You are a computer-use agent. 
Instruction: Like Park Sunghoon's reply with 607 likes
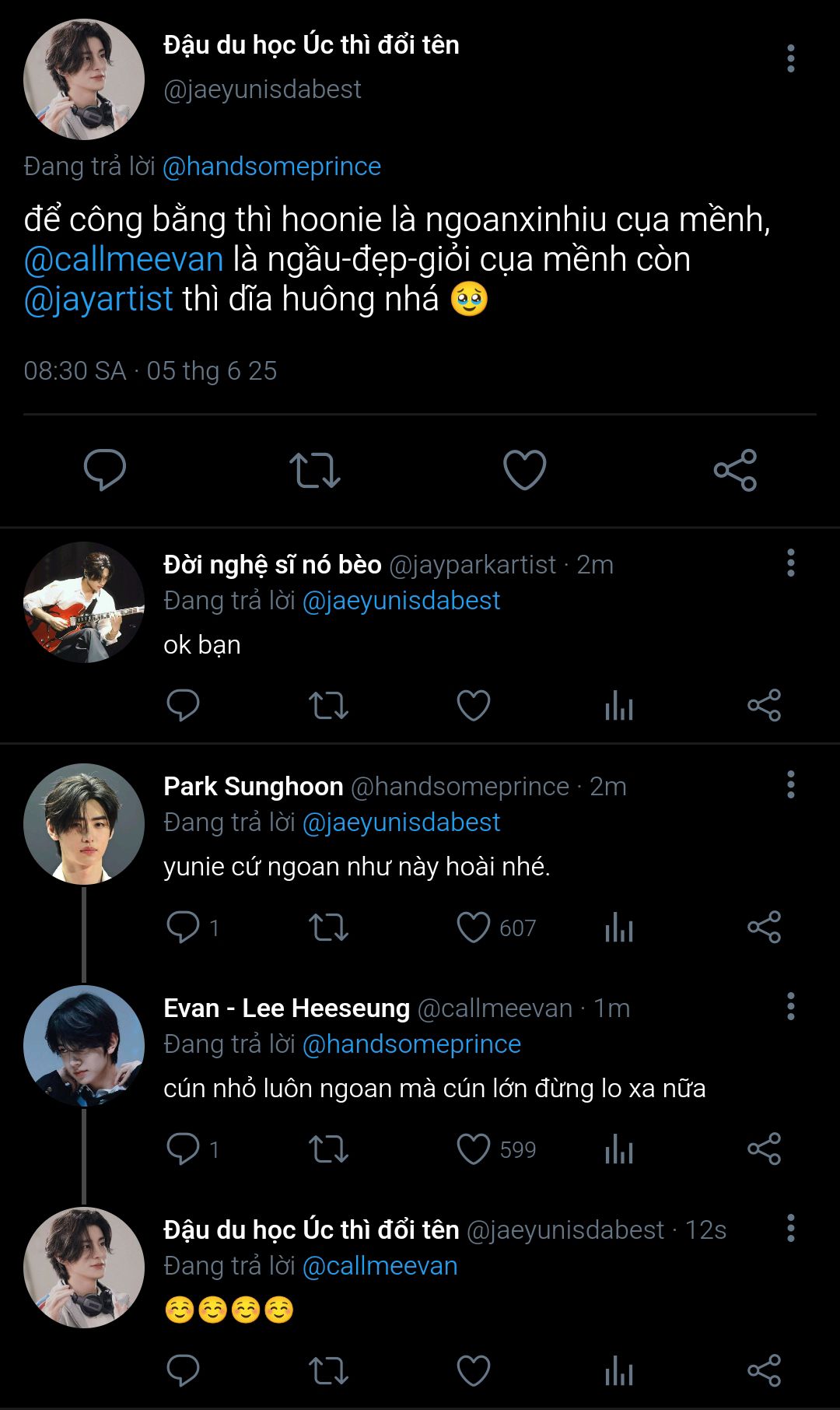point(473,928)
